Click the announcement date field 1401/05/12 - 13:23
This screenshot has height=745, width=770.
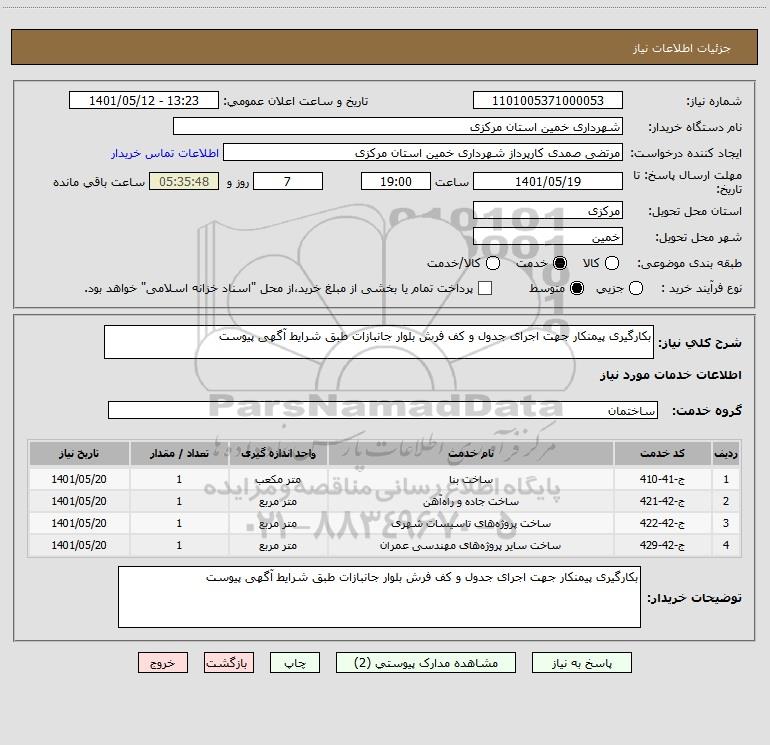144,100
